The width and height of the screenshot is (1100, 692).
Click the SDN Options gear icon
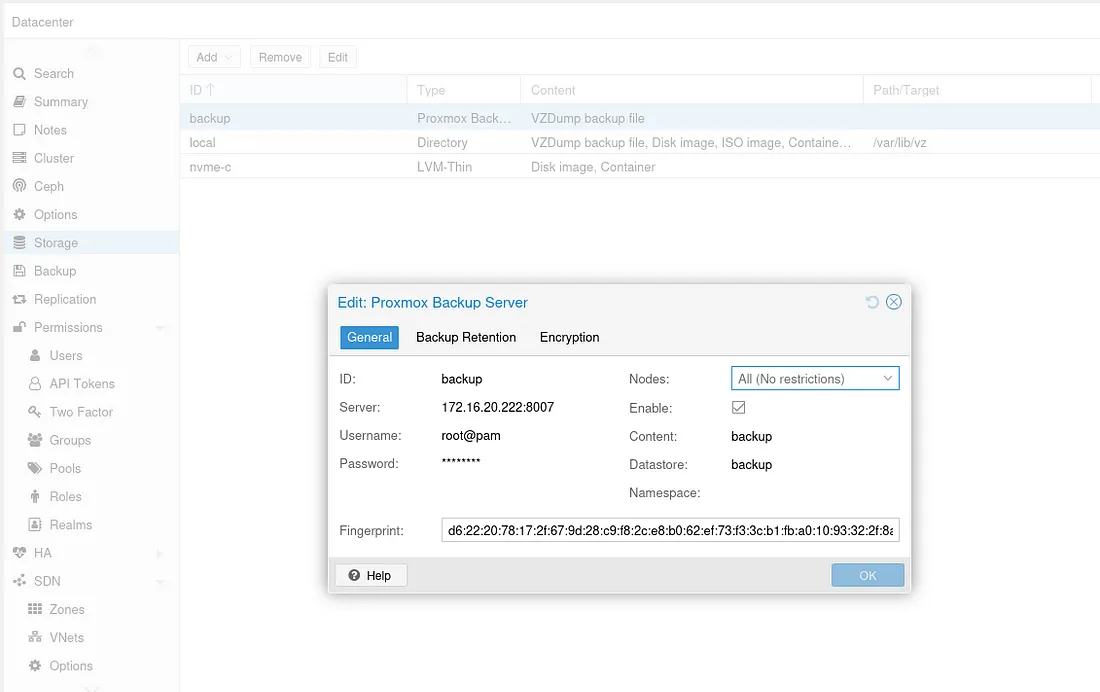point(34,665)
